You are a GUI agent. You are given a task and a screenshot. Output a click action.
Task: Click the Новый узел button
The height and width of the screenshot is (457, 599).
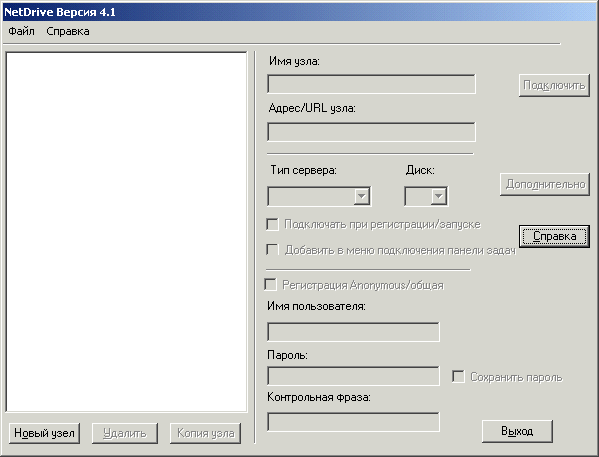44,433
